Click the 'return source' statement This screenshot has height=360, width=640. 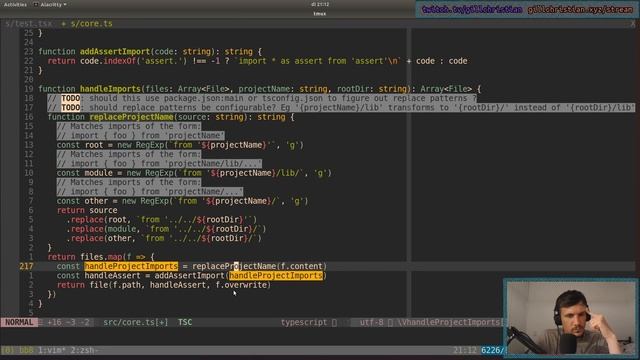click(x=87, y=210)
